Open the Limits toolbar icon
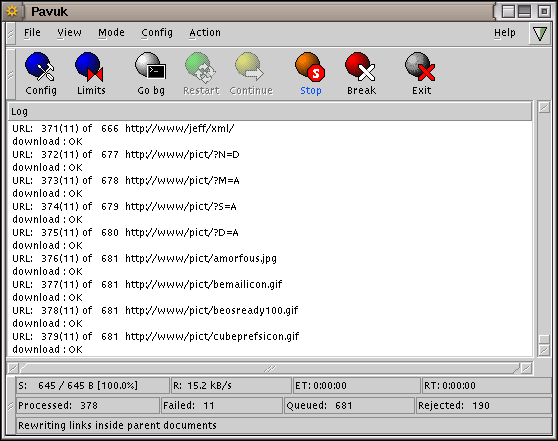The image size is (558, 441). click(x=91, y=74)
